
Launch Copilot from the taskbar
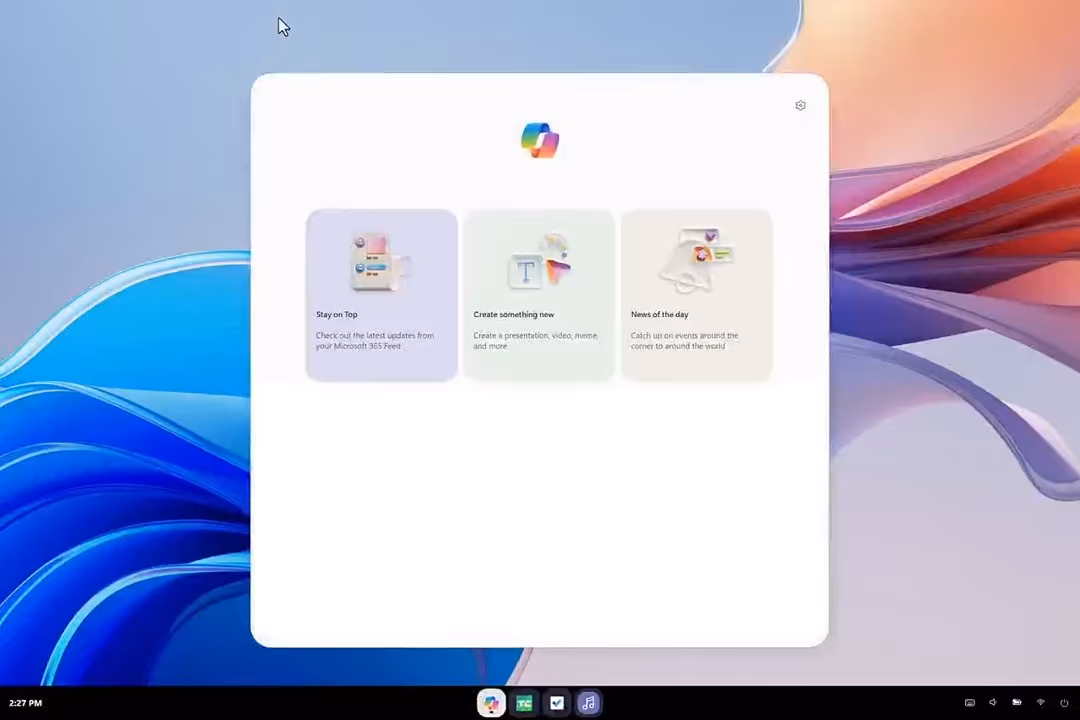pos(491,703)
